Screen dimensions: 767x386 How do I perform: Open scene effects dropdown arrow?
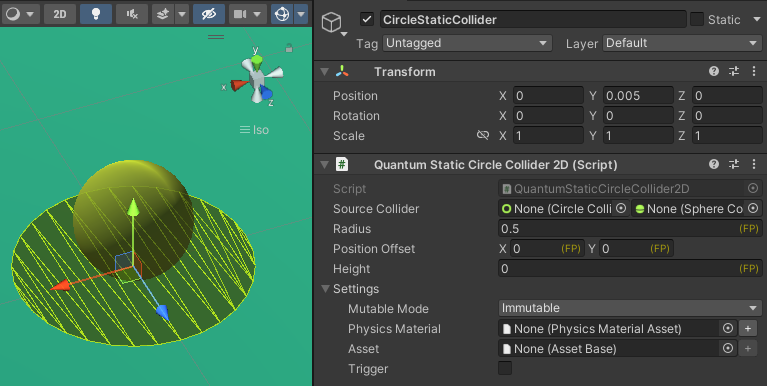pos(182,14)
